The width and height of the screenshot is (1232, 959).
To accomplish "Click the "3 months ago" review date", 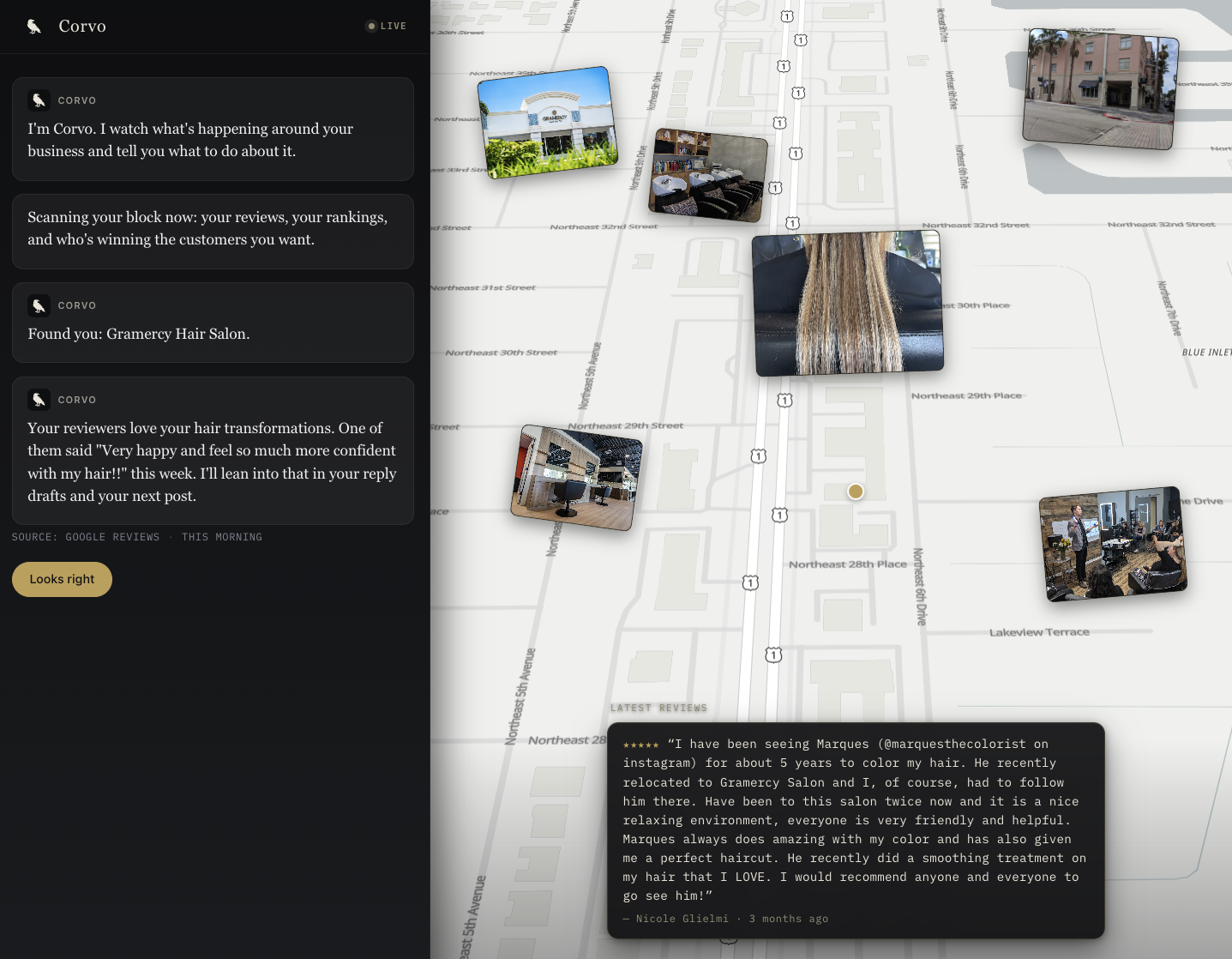I will click(789, 919).
